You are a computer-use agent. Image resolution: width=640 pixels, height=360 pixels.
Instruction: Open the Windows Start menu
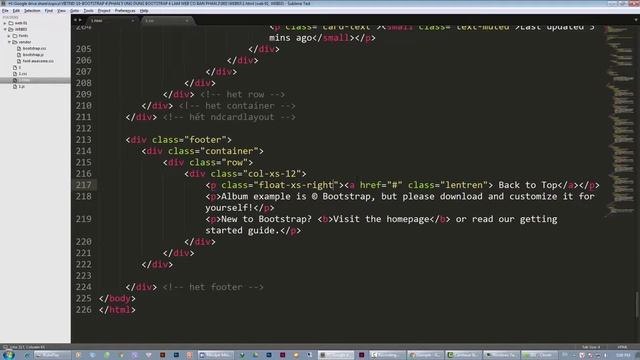8,355
